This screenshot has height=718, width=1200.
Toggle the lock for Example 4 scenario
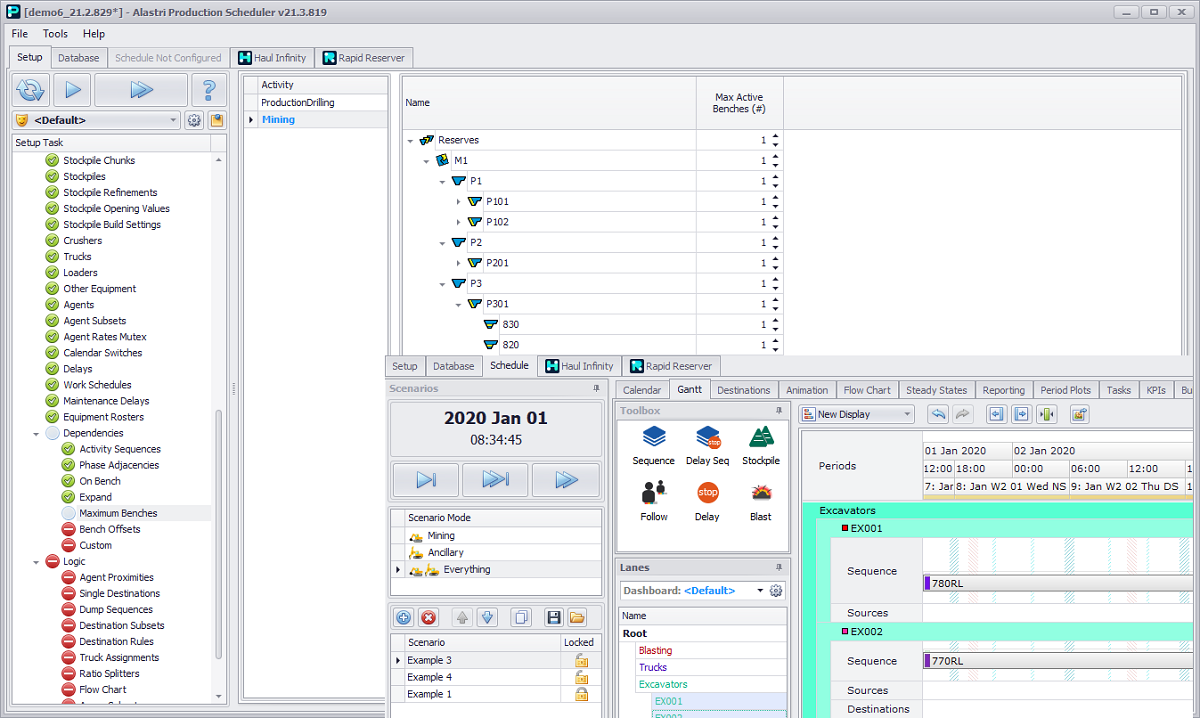(x=580, y=678)
